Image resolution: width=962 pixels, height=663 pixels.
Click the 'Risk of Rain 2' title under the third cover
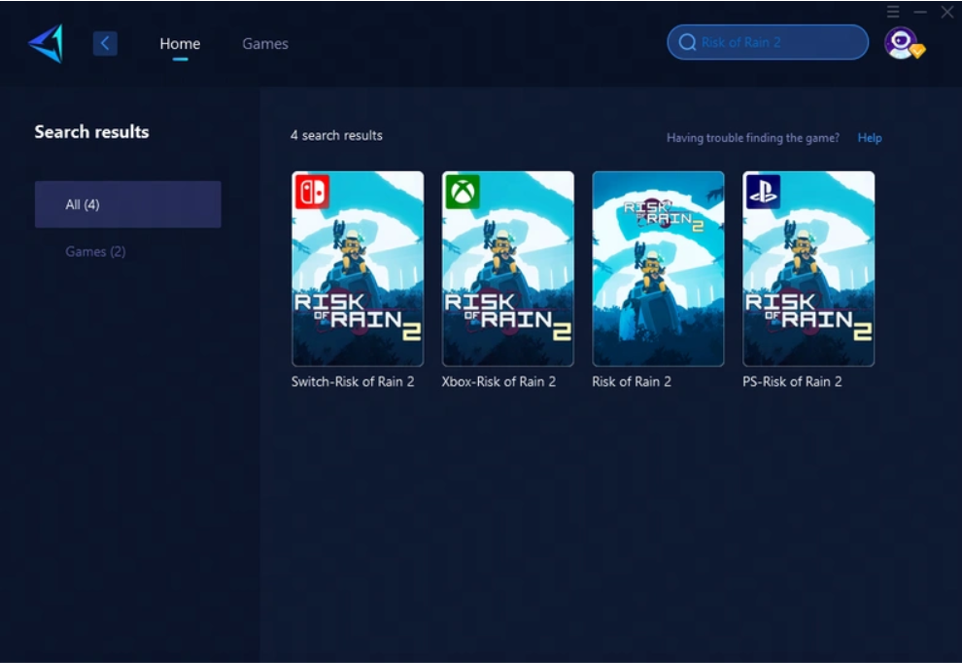[631, 381]
